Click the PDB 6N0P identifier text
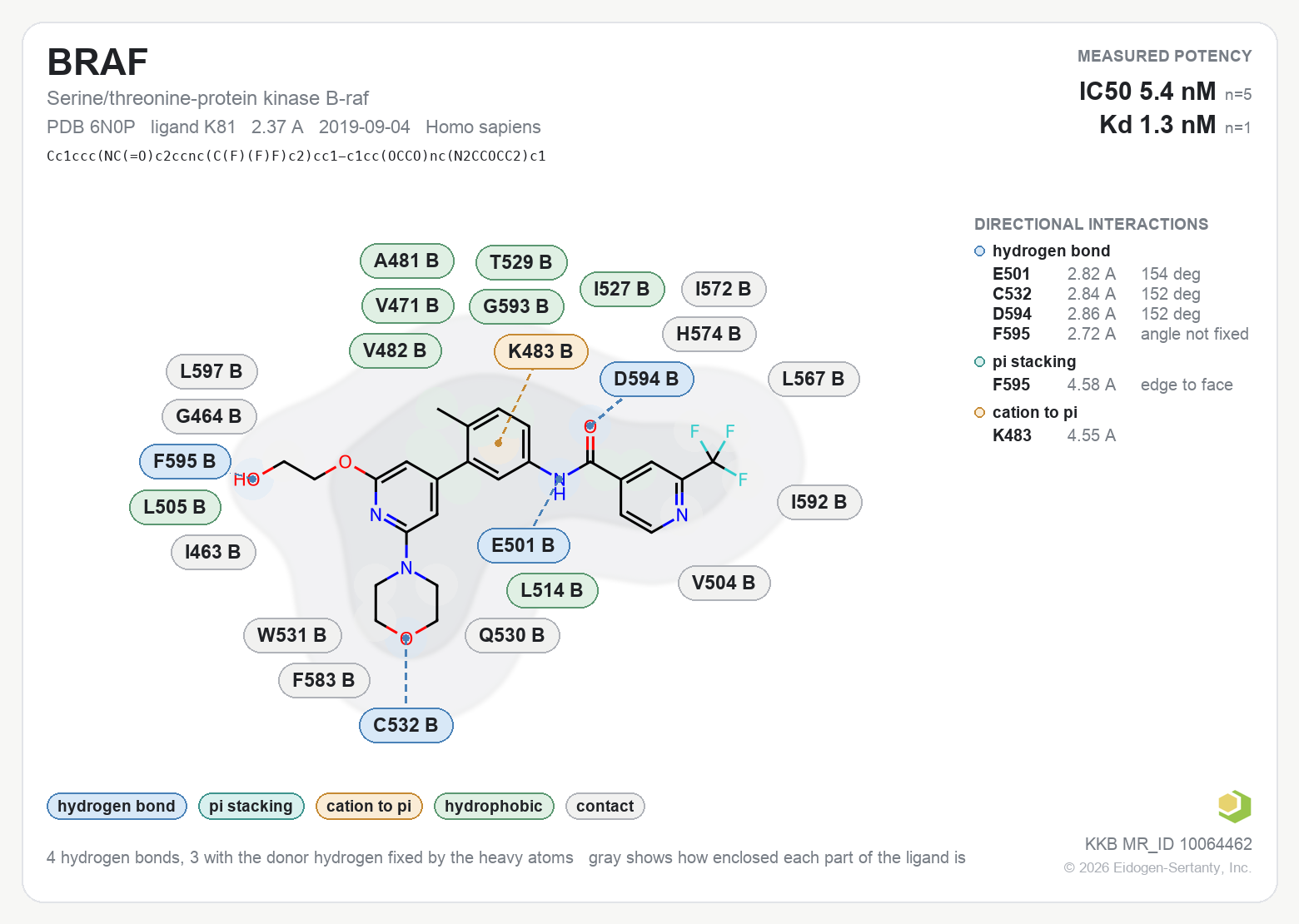1299x924 pixels. (x=91, y=127)
